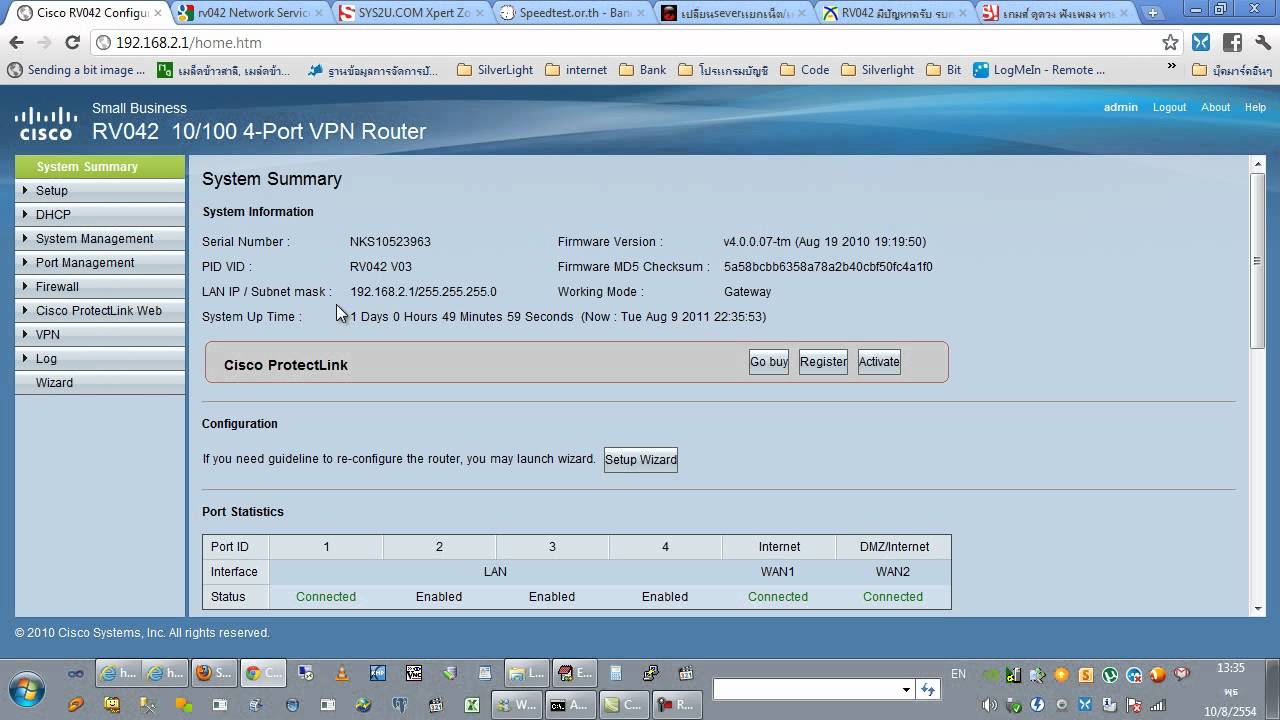Open the LogMeIn - Remote bookmark
The height and width of the screenshot is (720, 1280).
[x=1039, y=70]
